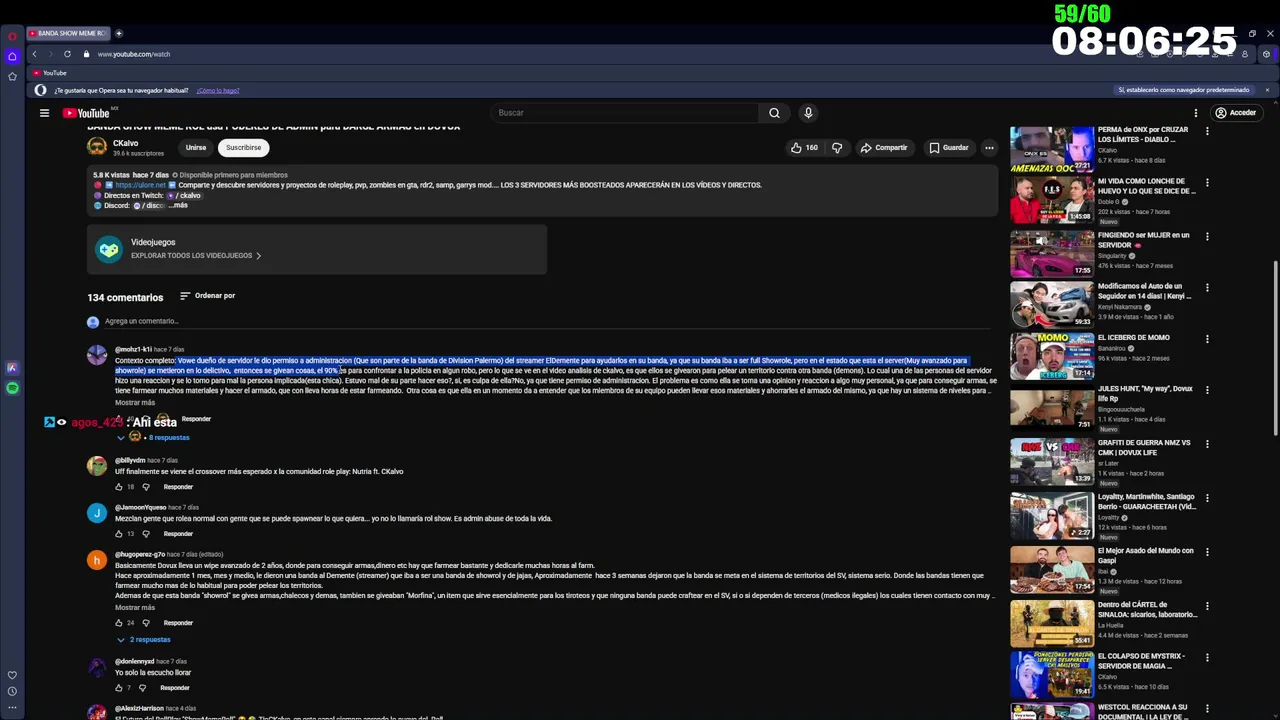Open Modificamos el Auto de un Seguidor thumbnail
The width and height of the screenshot is (1280, 720).
[1052, 305]
